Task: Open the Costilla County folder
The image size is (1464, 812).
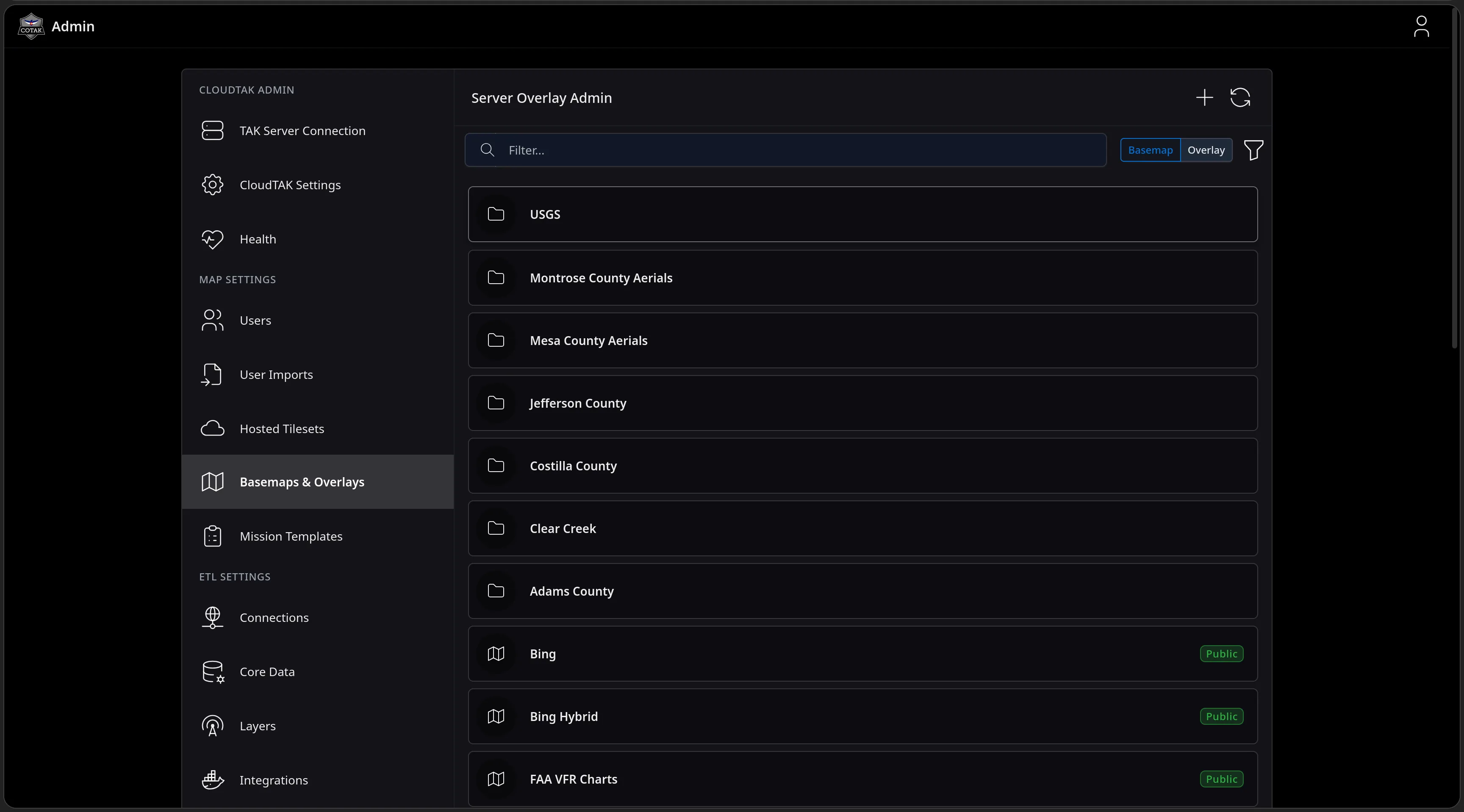Action: (x=863, y=466)
